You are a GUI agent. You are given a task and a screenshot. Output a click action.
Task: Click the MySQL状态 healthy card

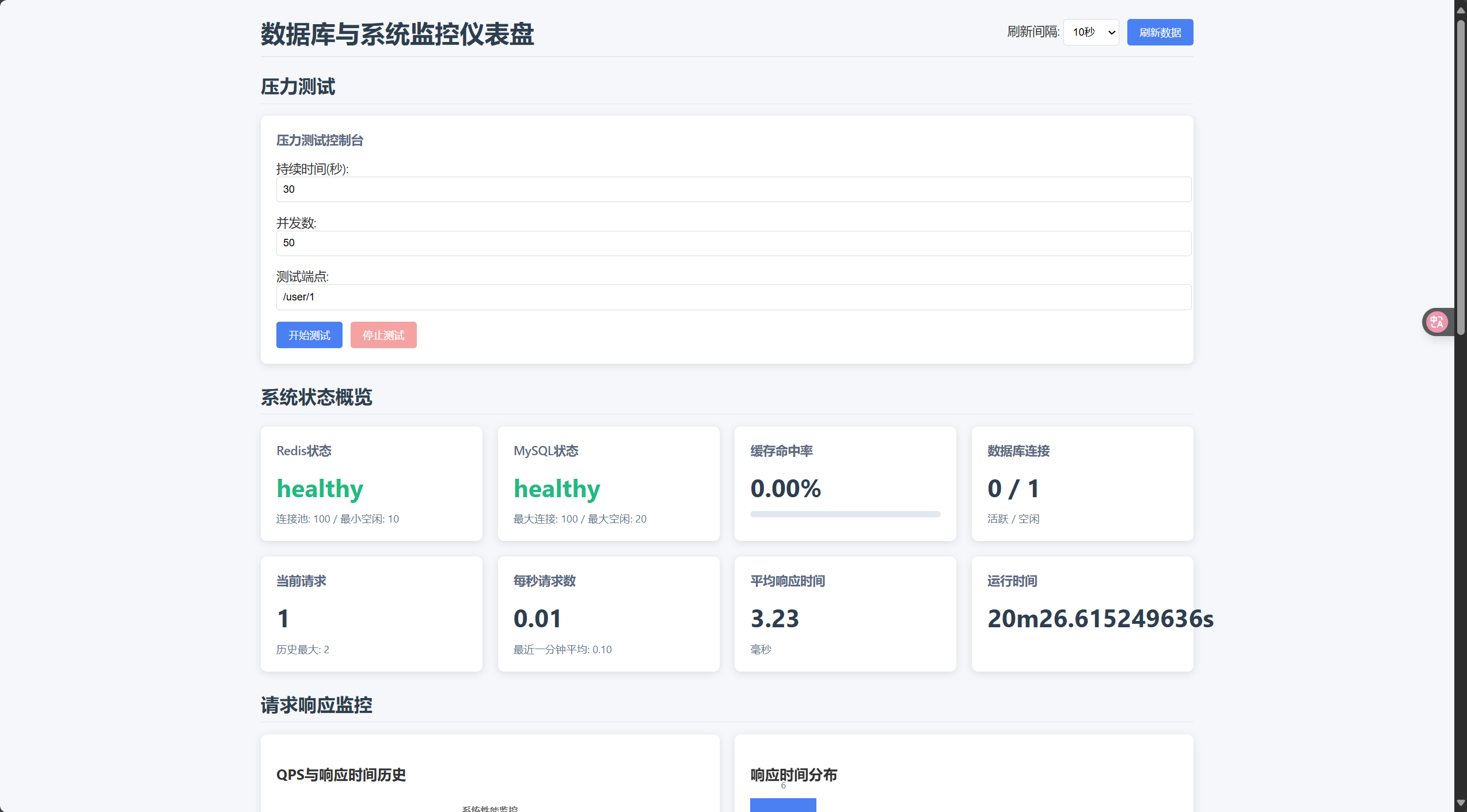tap(609, 483)
